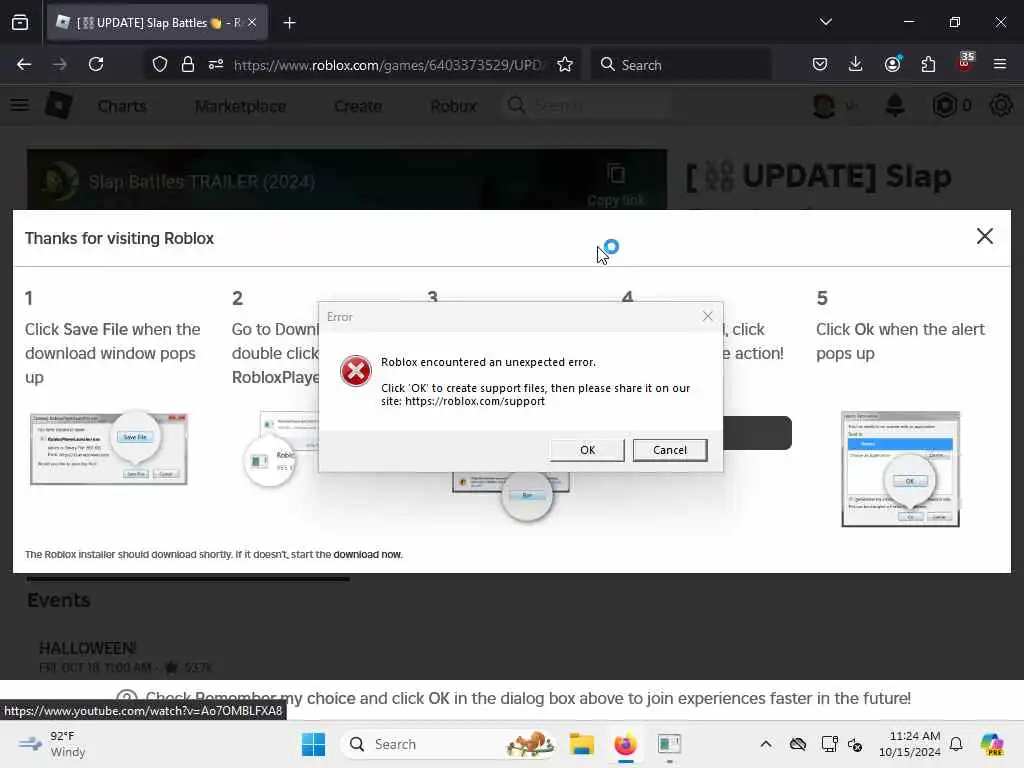Click the step 5 OK alert illustration
Screen dimensions: 1024x768
click(900, 469)
